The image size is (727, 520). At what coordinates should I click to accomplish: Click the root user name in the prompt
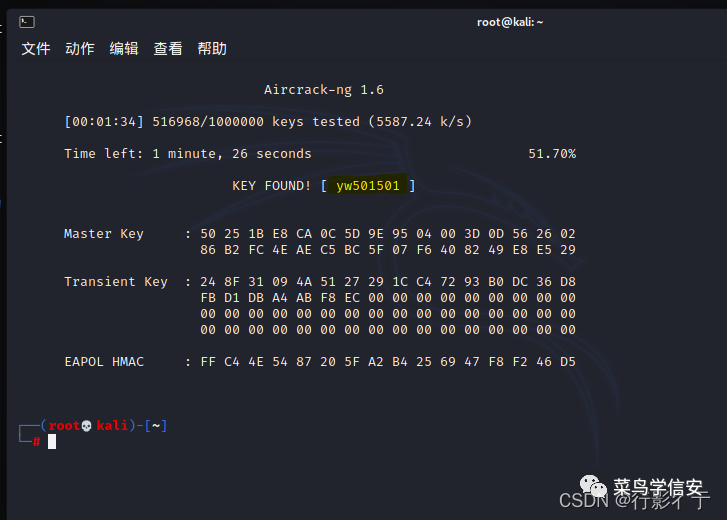64,425
